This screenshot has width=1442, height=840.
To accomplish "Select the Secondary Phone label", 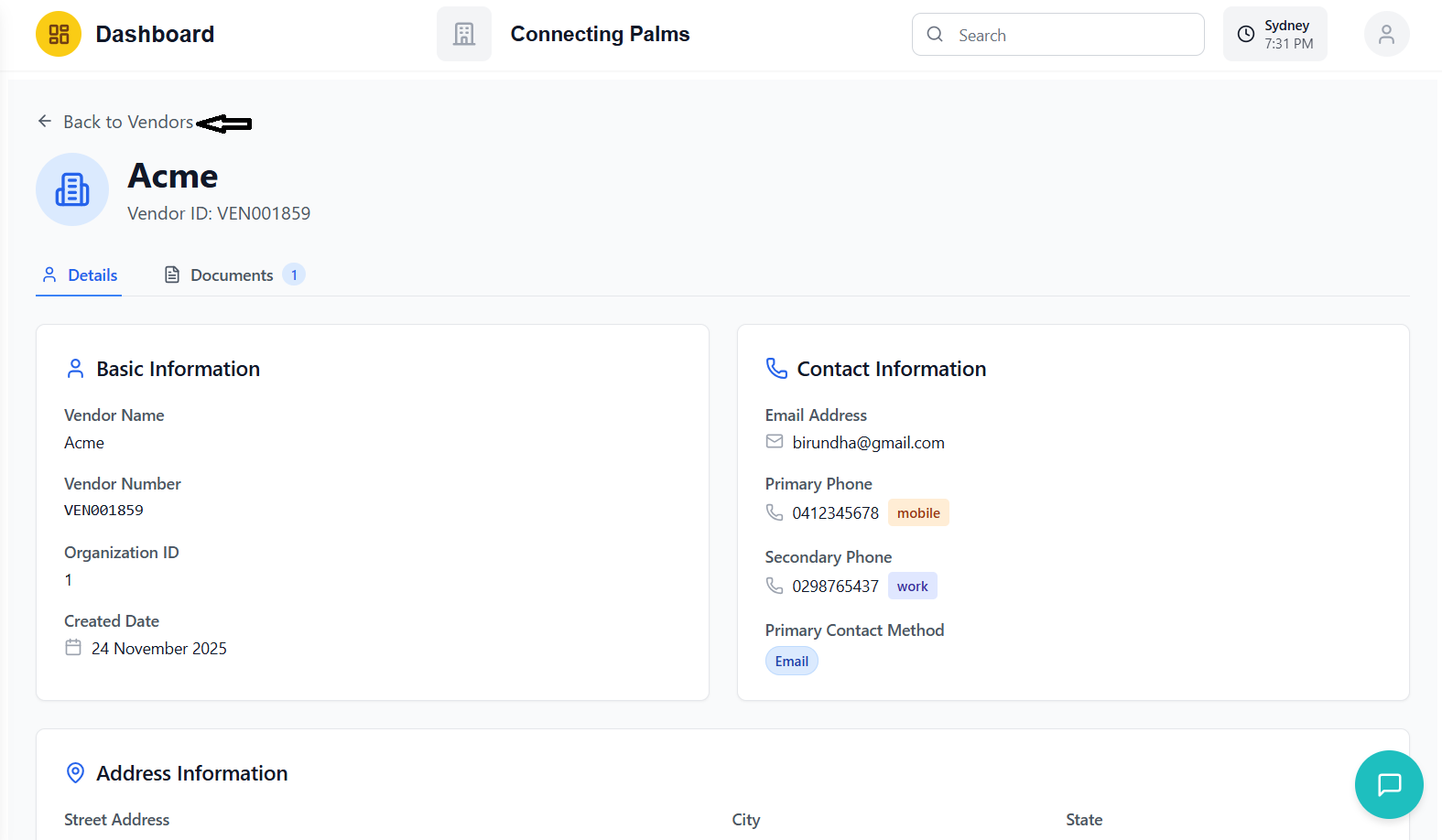I will 829,557.
